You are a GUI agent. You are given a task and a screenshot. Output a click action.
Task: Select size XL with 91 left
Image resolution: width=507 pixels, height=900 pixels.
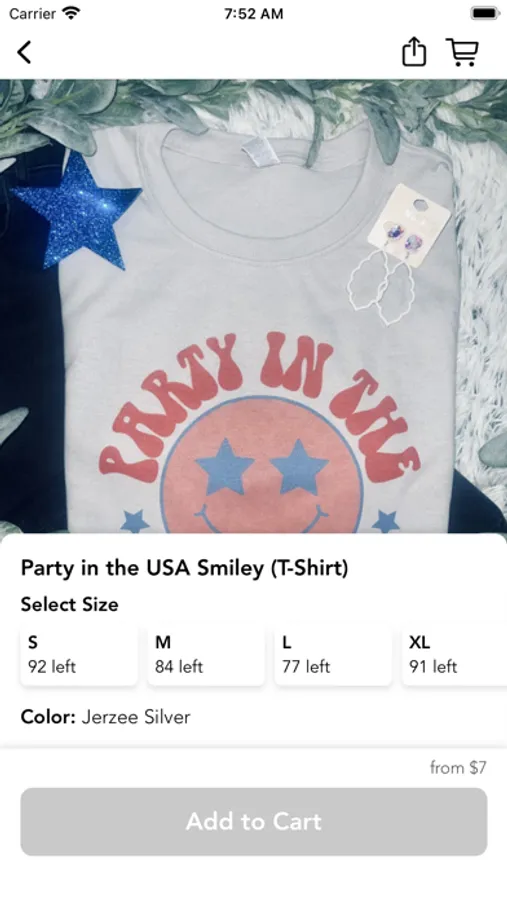(x=454, y=655)
